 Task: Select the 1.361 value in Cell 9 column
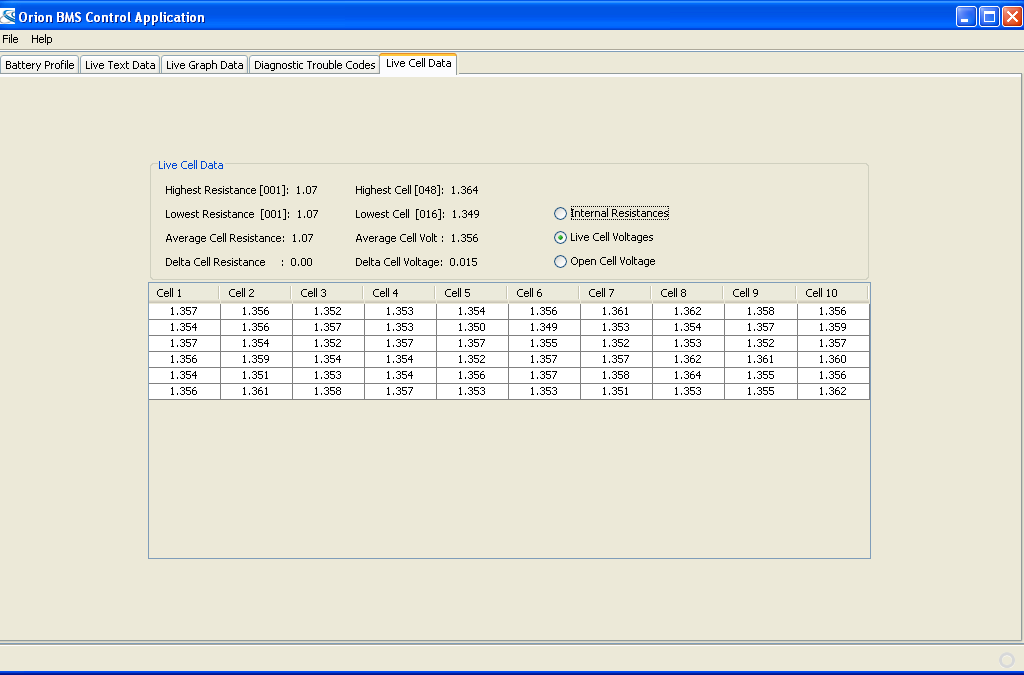tap(761, 359)
